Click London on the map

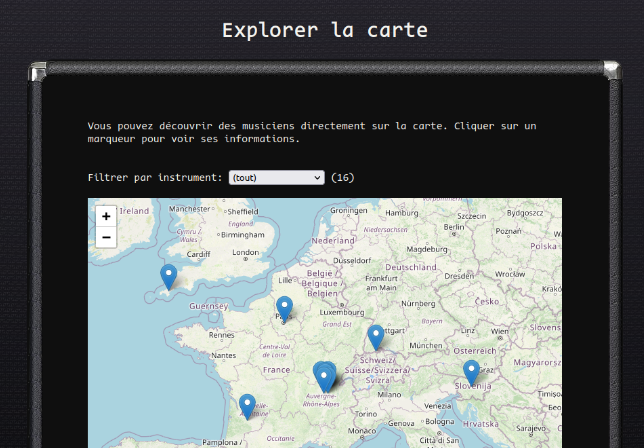coord(245,253)
